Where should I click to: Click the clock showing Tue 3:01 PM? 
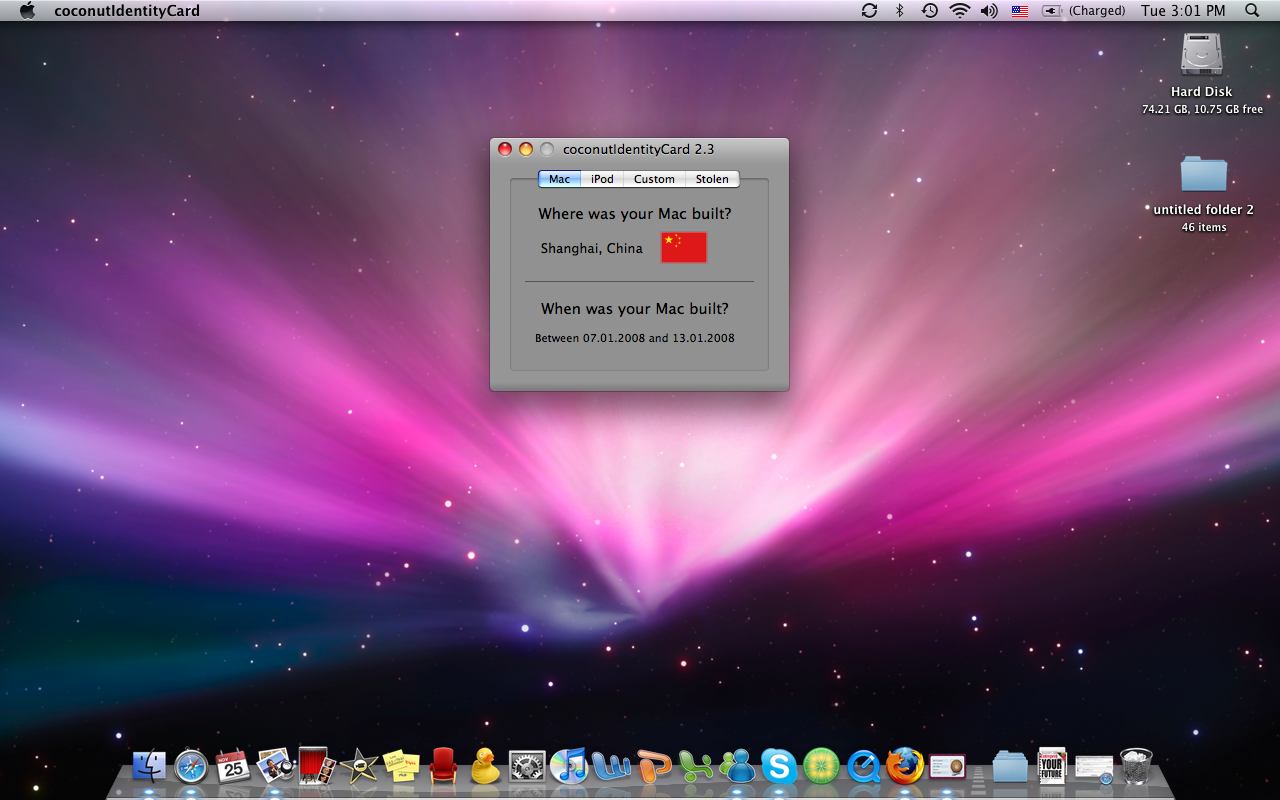[x=1183, y=11]
